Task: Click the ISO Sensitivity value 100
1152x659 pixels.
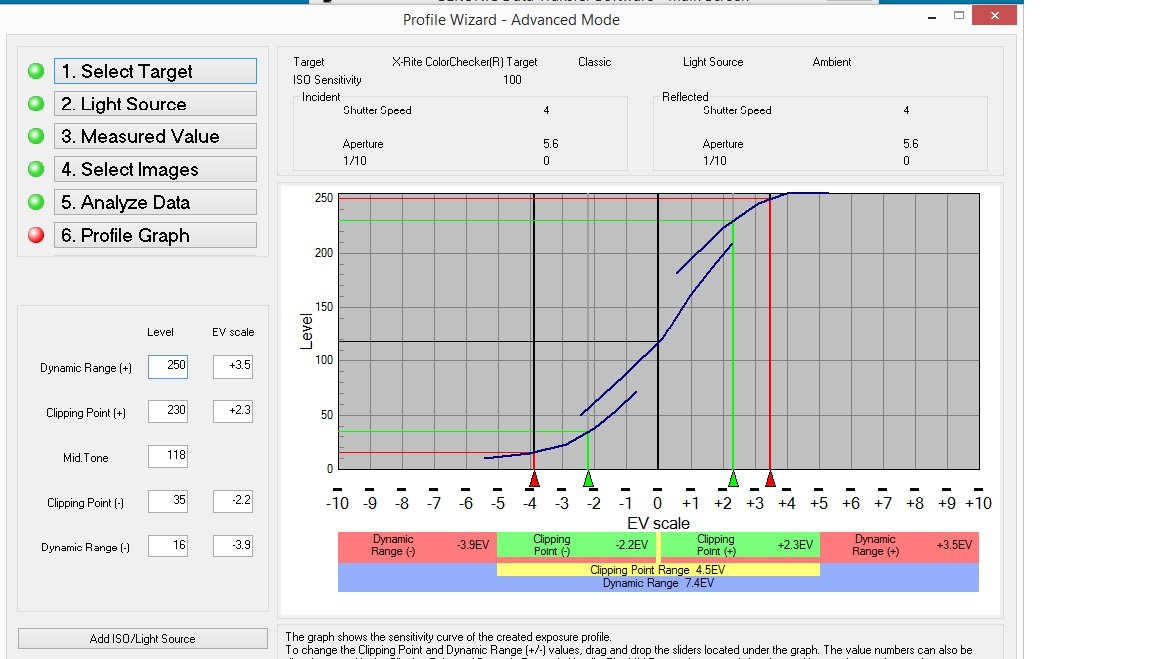Action: tap(512, 80)
